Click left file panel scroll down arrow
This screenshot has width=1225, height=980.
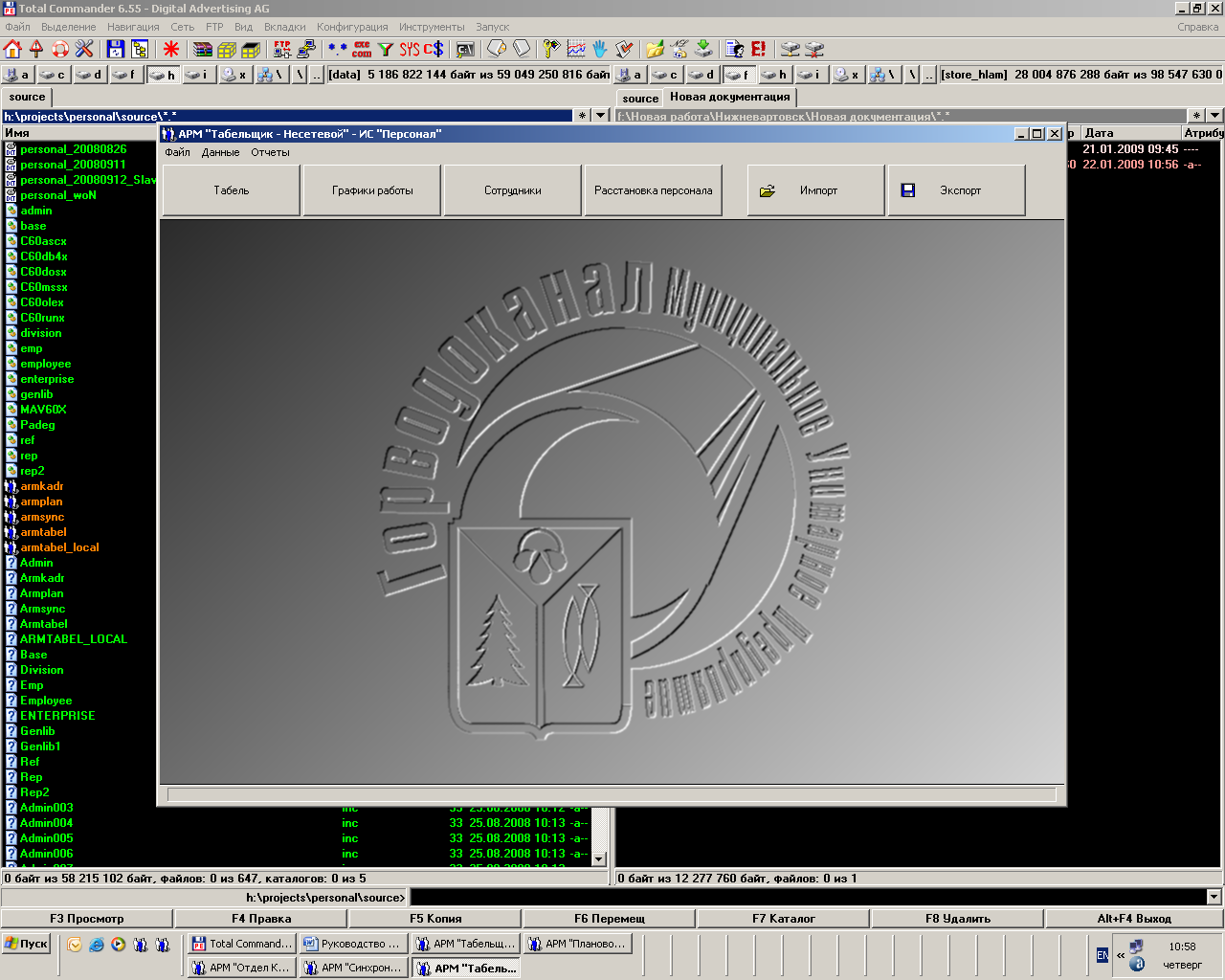(x=599, y=859)
